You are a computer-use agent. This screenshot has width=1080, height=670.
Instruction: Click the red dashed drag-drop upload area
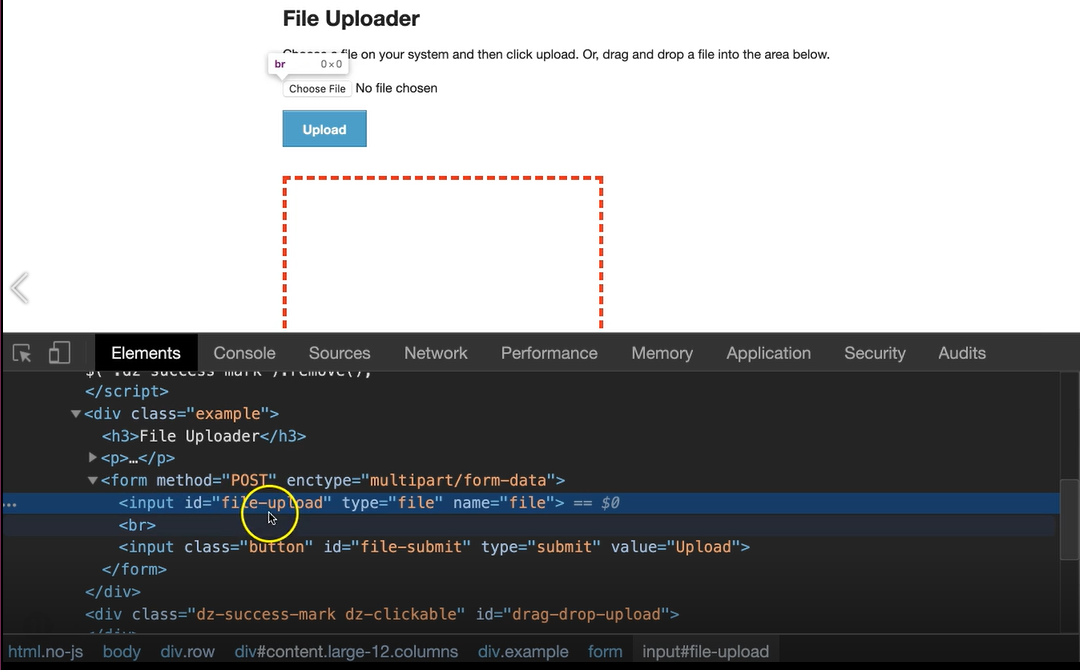[x=443, y=253]
